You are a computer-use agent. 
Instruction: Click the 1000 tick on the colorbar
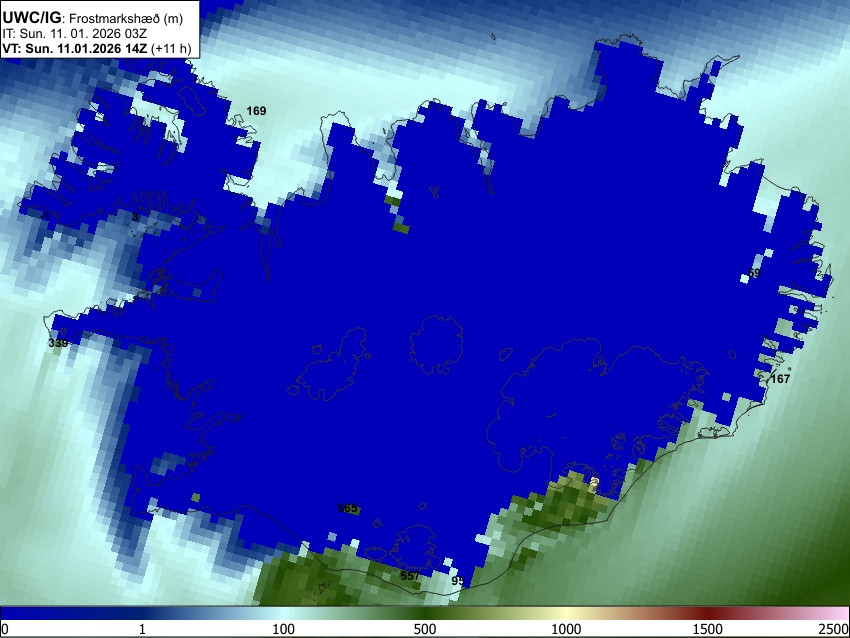[566, 629]
